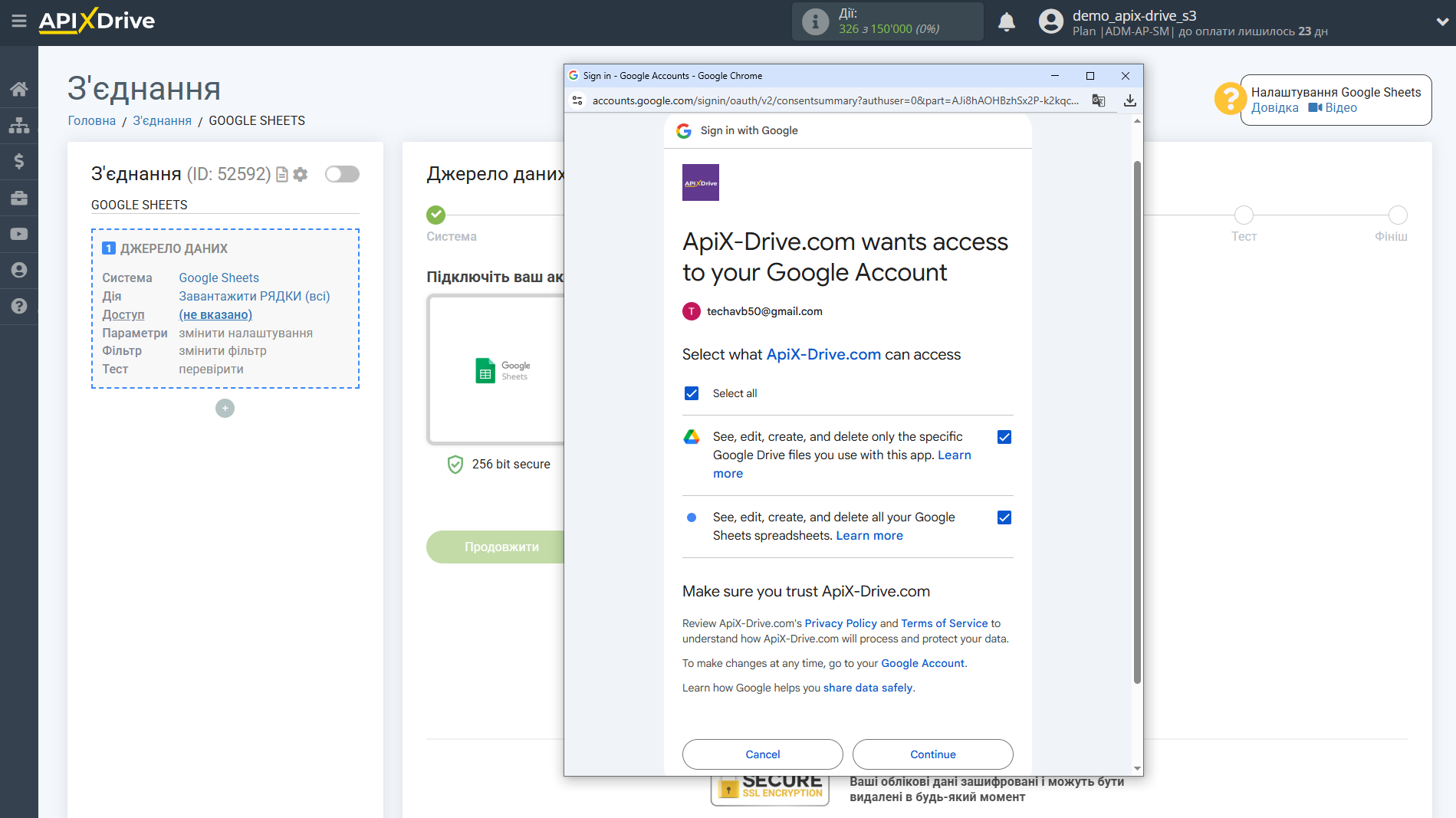The width and height of the screenshot is (1456, 818).
Task: Uncheck the Select all permissions checkbox
Action: pos(692,393)
